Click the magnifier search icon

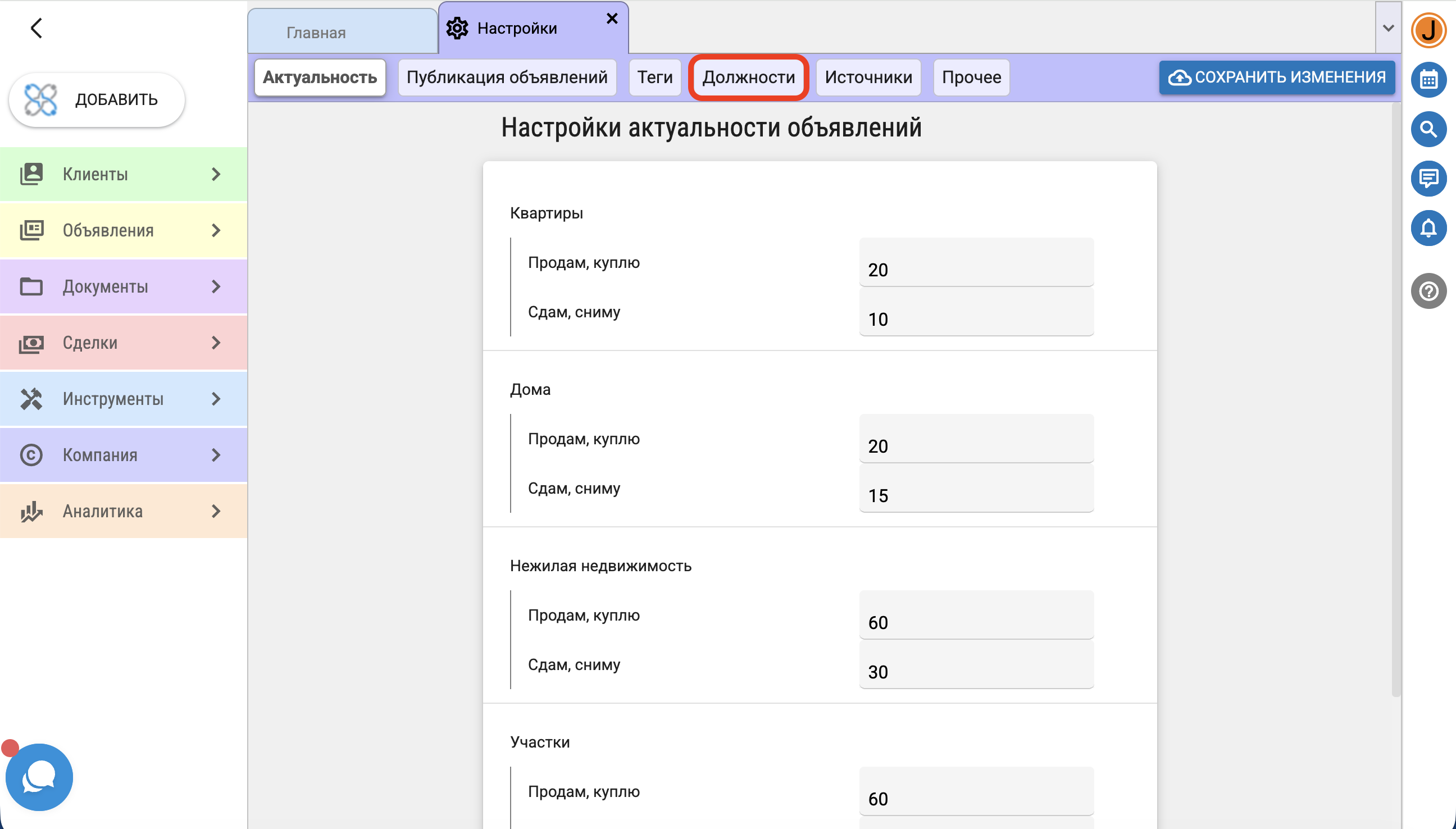pos(1428,129)
